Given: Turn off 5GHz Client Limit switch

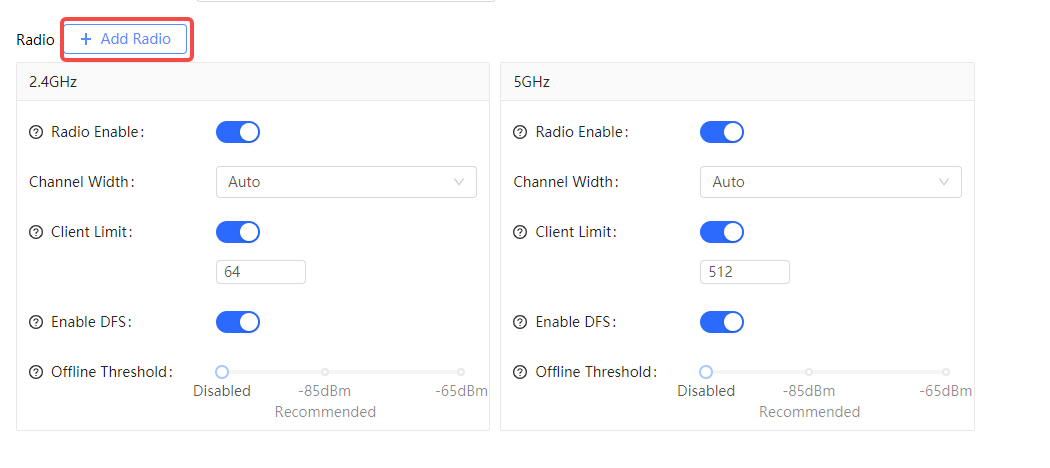Looking at the screenshot, I should pos(722,232).
